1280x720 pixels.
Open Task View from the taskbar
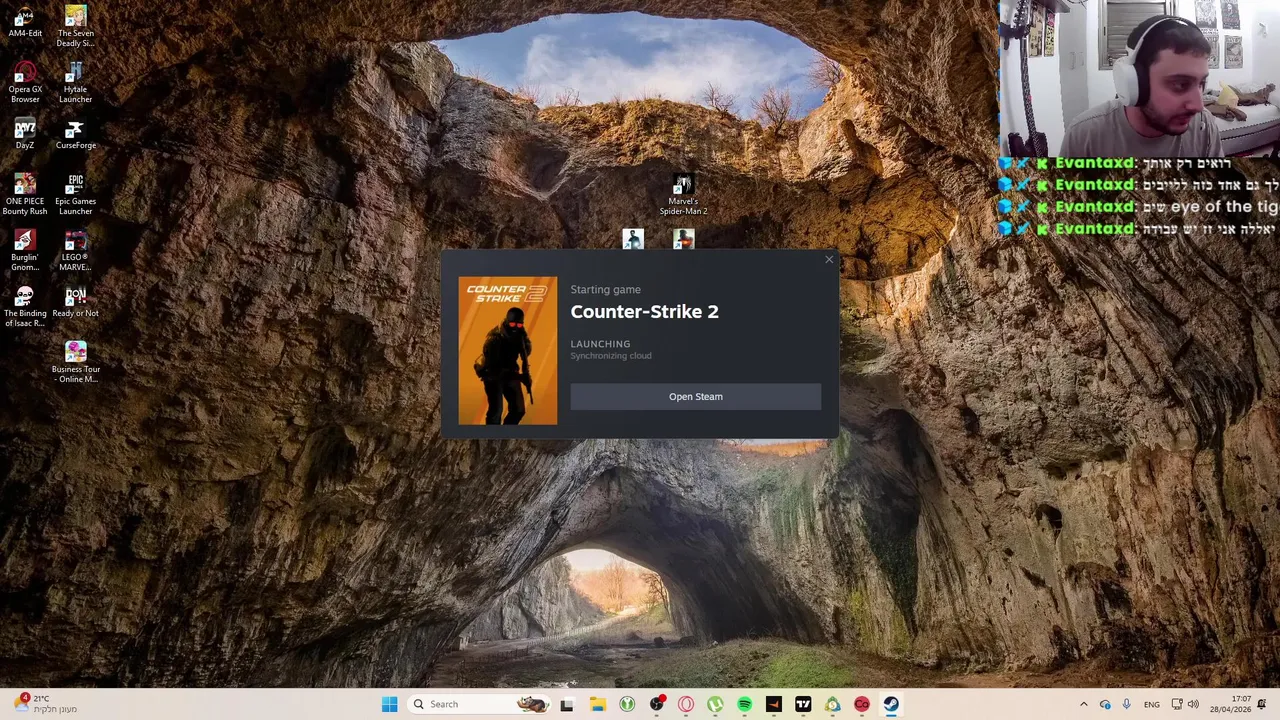tap(567, 704)
